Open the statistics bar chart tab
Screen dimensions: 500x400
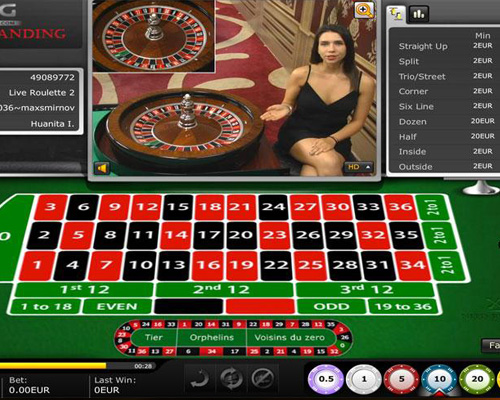click(419, 14)
